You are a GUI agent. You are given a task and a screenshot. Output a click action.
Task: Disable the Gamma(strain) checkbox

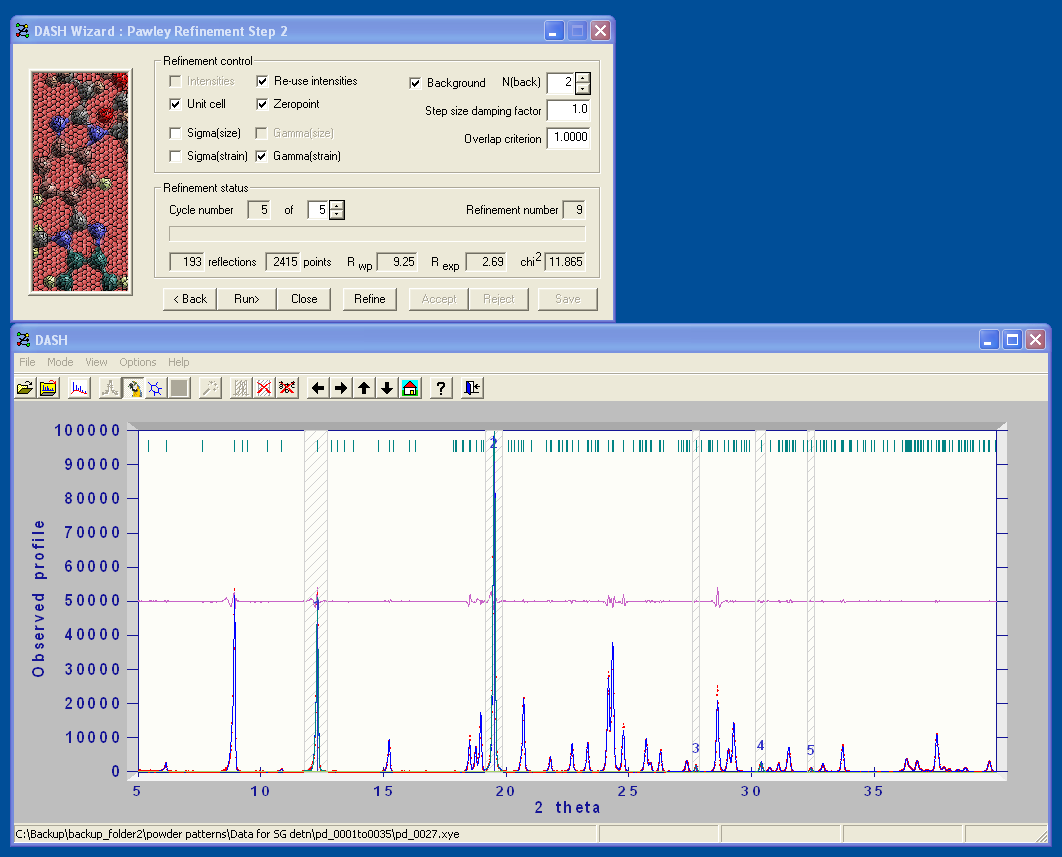261,156
